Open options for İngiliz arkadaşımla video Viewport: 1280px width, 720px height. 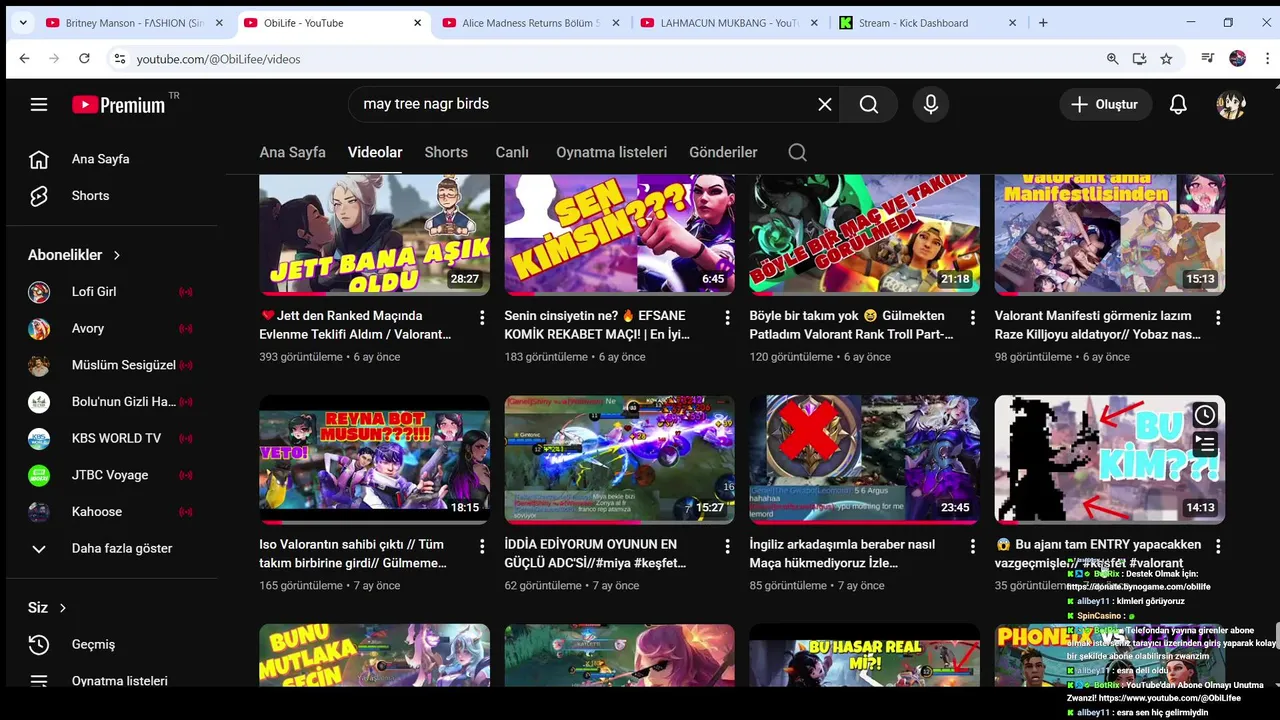(x=972, y=546)
